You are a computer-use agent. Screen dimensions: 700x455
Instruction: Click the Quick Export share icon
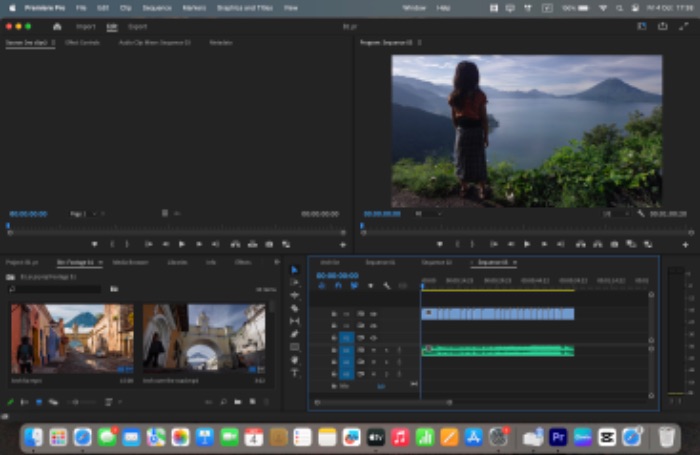pyautogui.click(x=662, y=27)
